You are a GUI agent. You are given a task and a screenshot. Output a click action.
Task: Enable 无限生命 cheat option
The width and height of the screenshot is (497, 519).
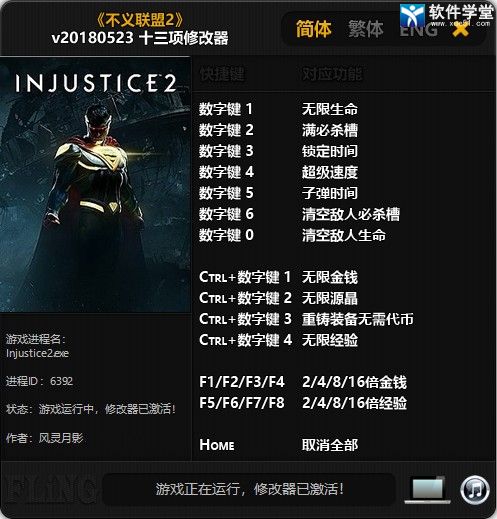click(x=330, y=109)
